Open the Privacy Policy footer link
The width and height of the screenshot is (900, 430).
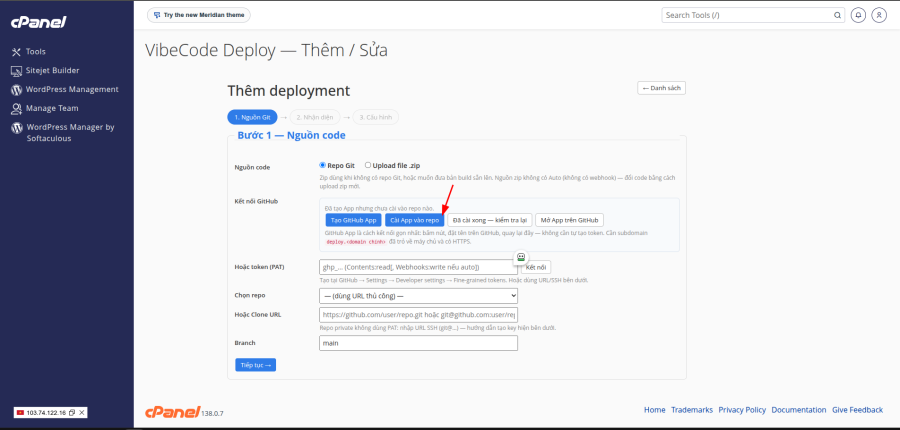(742, 410)
